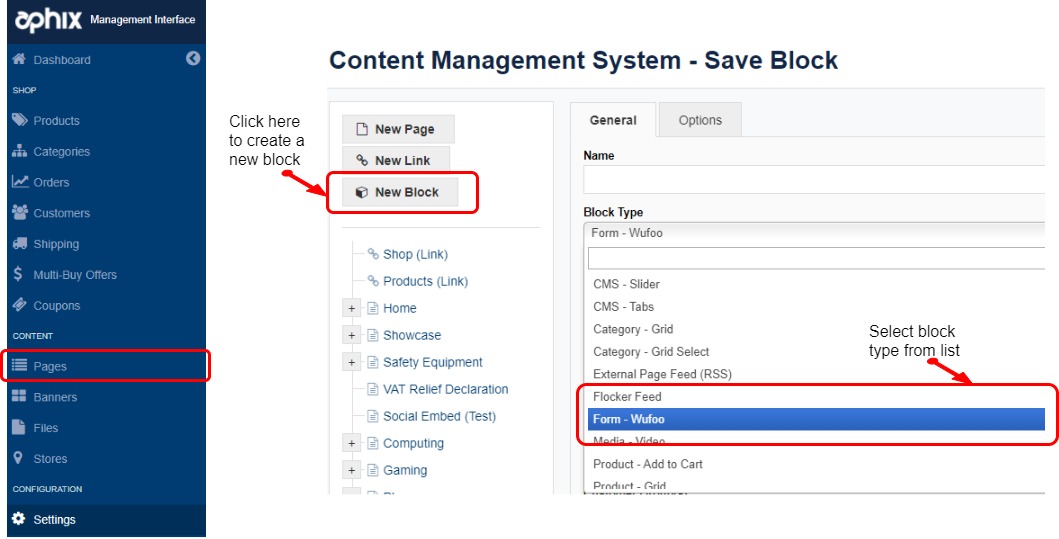Expand the Home page tree node
Viewport: 1059px width, 539px height.
coord(352,309)
